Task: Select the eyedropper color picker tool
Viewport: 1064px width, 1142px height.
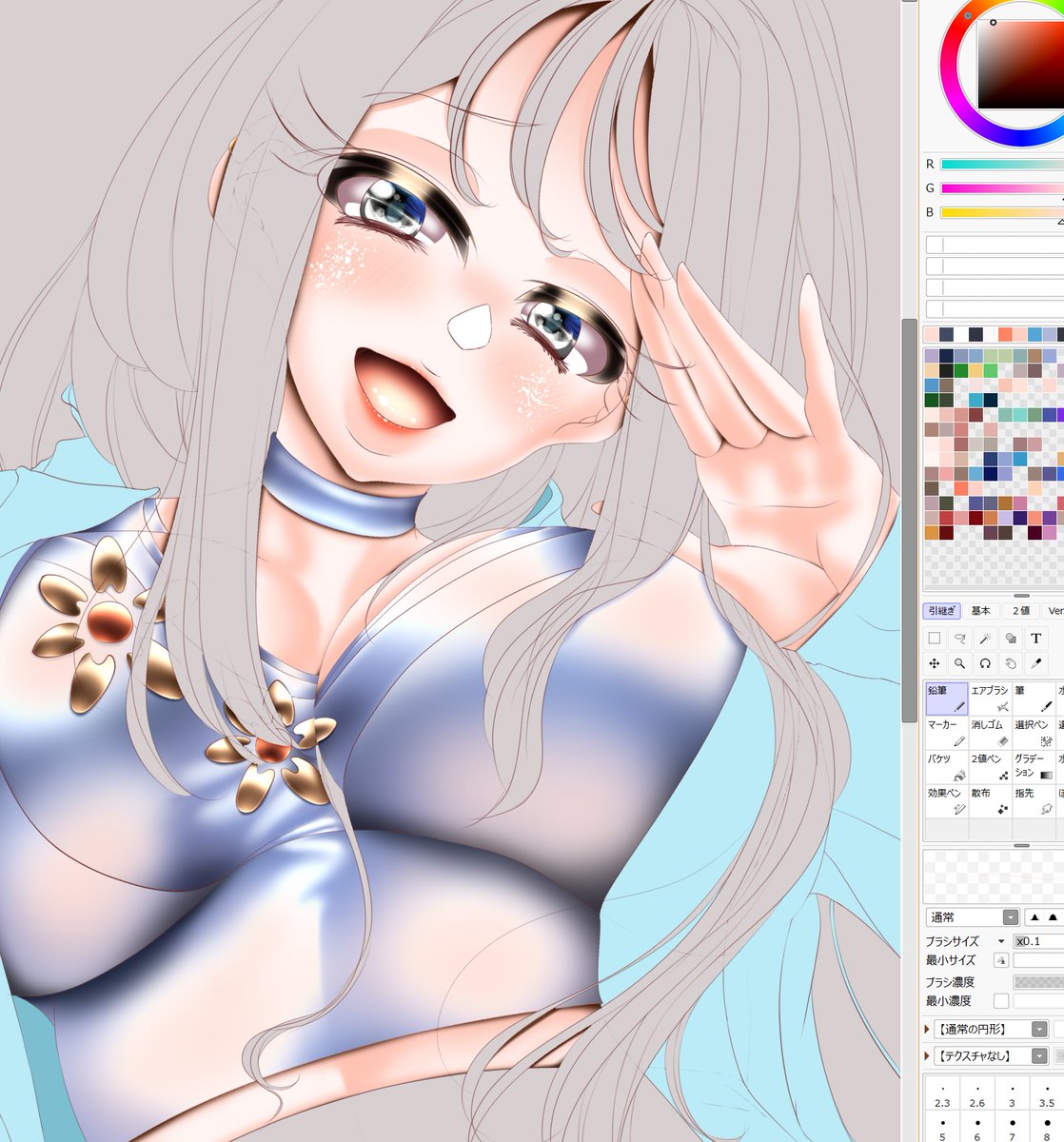Action: click(1036, 663)
